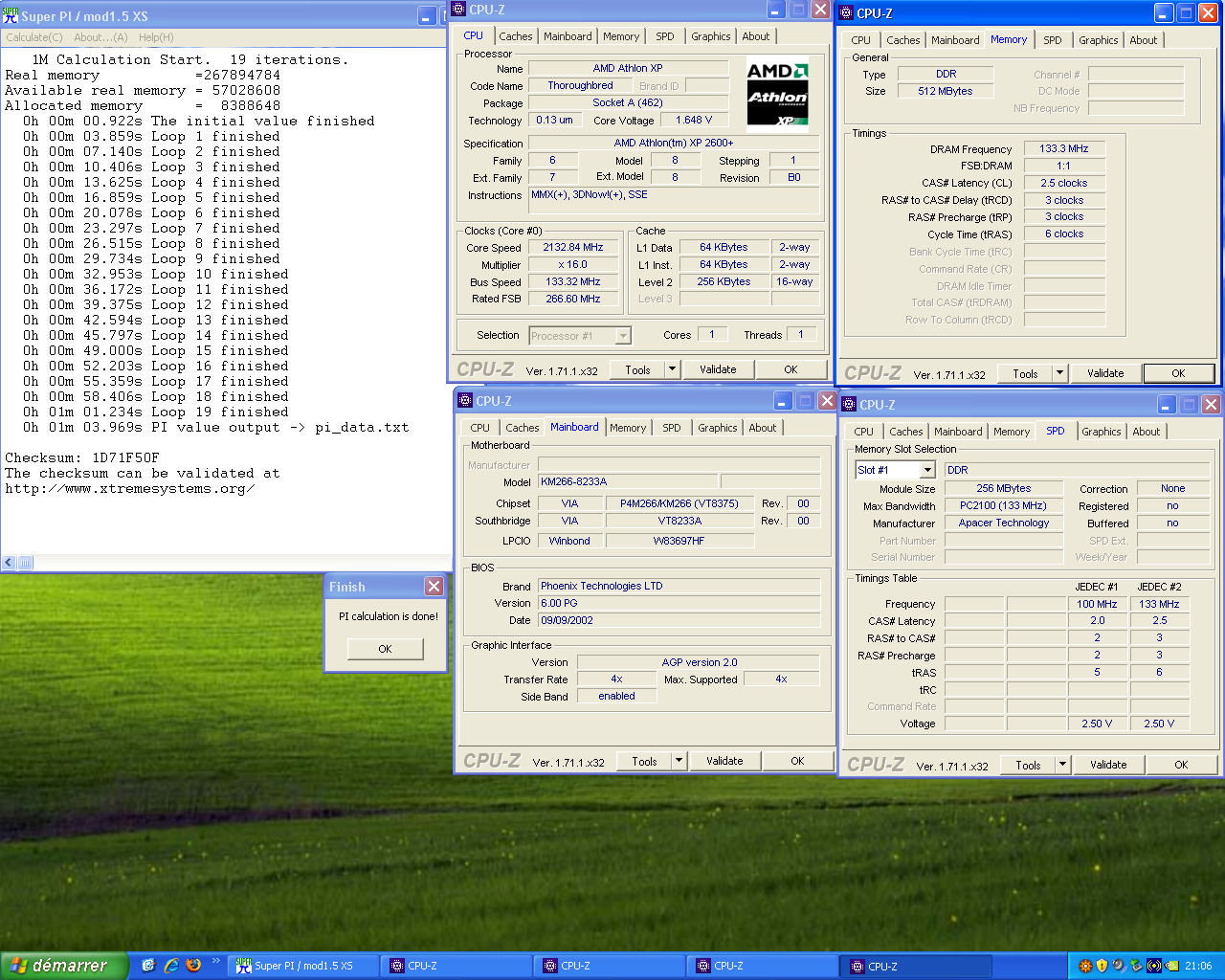This screenshot has height=980, width=1225.
Task: Open CPU tab in Mainboard CPU-Z window
Action: click(480, 428)
